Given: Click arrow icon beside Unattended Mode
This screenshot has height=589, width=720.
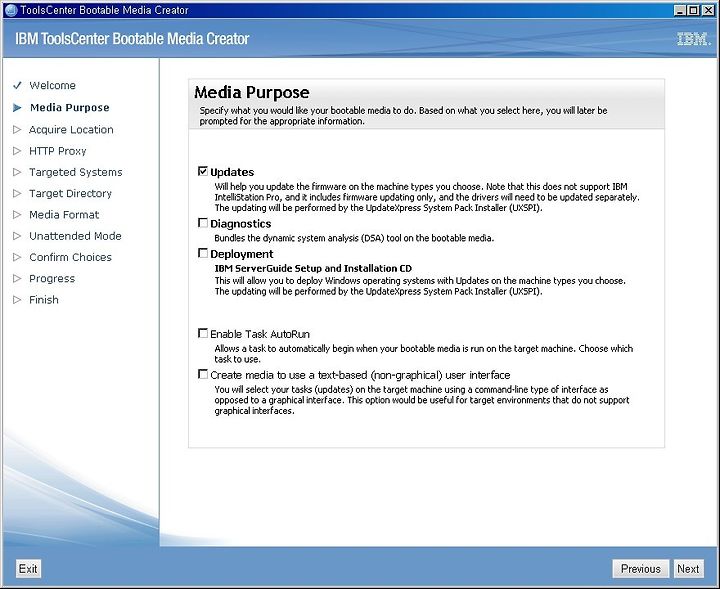Looking at the screenshot, I should click(17, 236).
